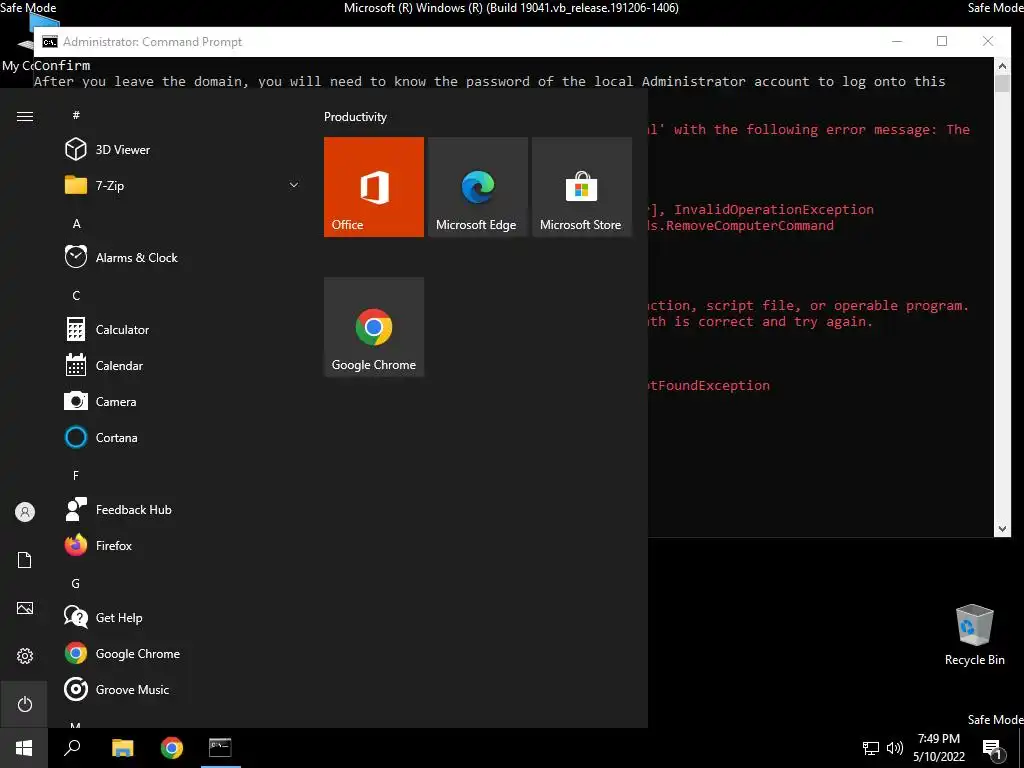Open the 7-Zip folder entry
Viewport: 1024px width, 768px height.
click(x=183, y=185)
